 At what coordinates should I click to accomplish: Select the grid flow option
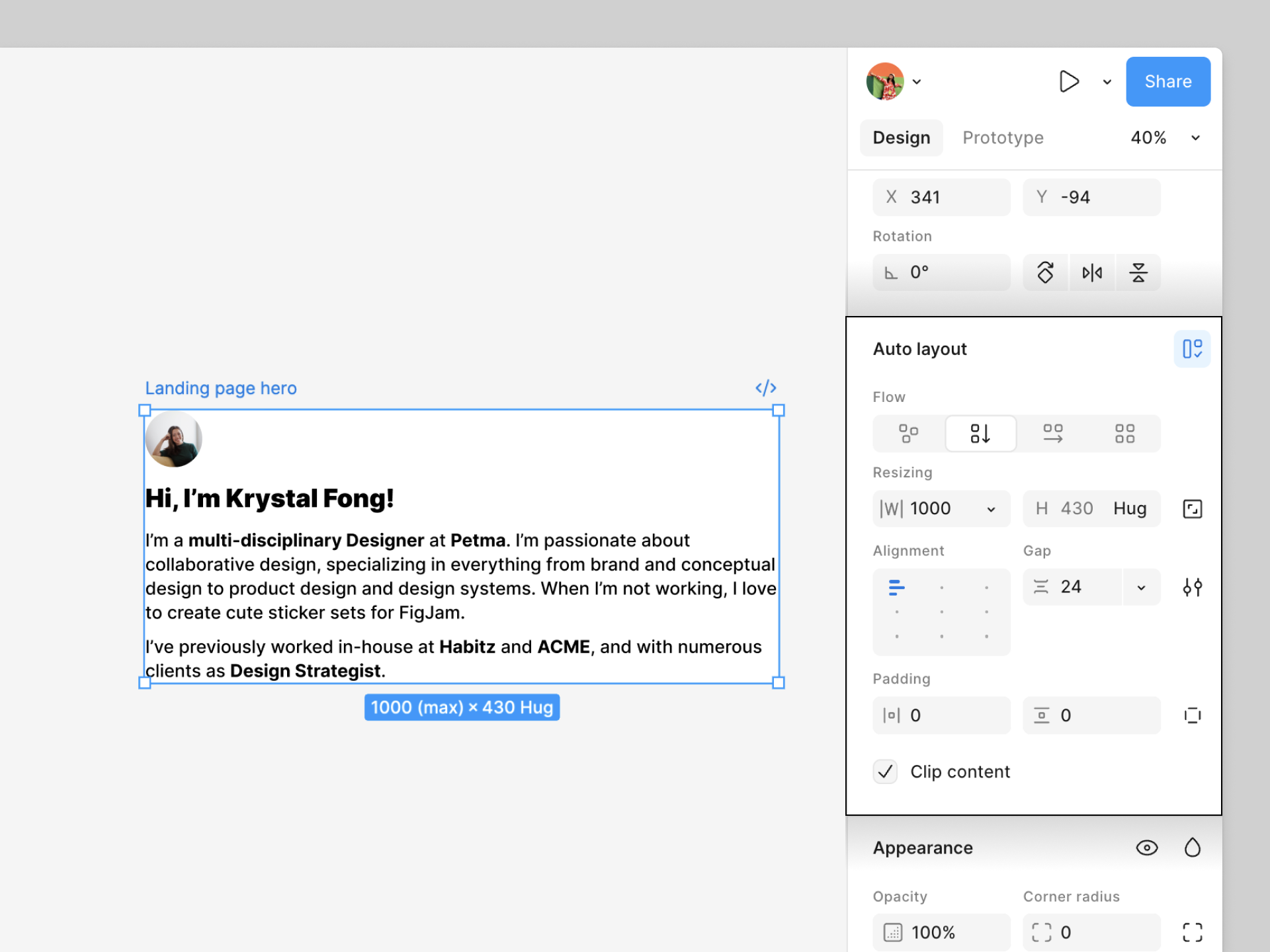tap(1124, 434)
